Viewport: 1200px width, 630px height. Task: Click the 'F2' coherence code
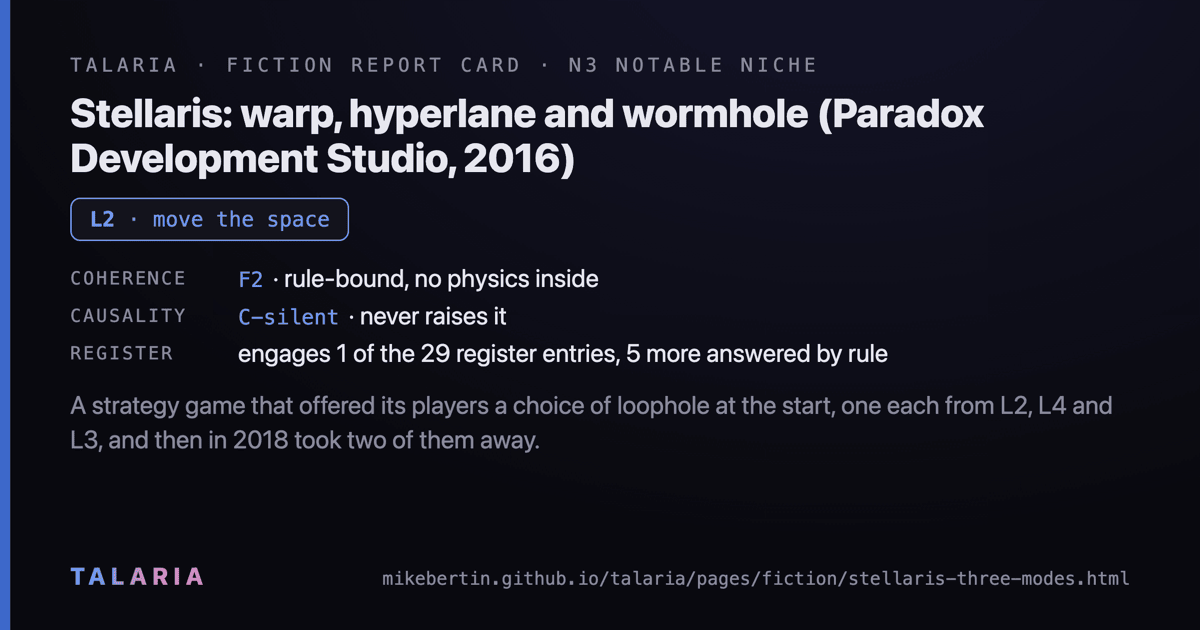[x=250, y=279]
